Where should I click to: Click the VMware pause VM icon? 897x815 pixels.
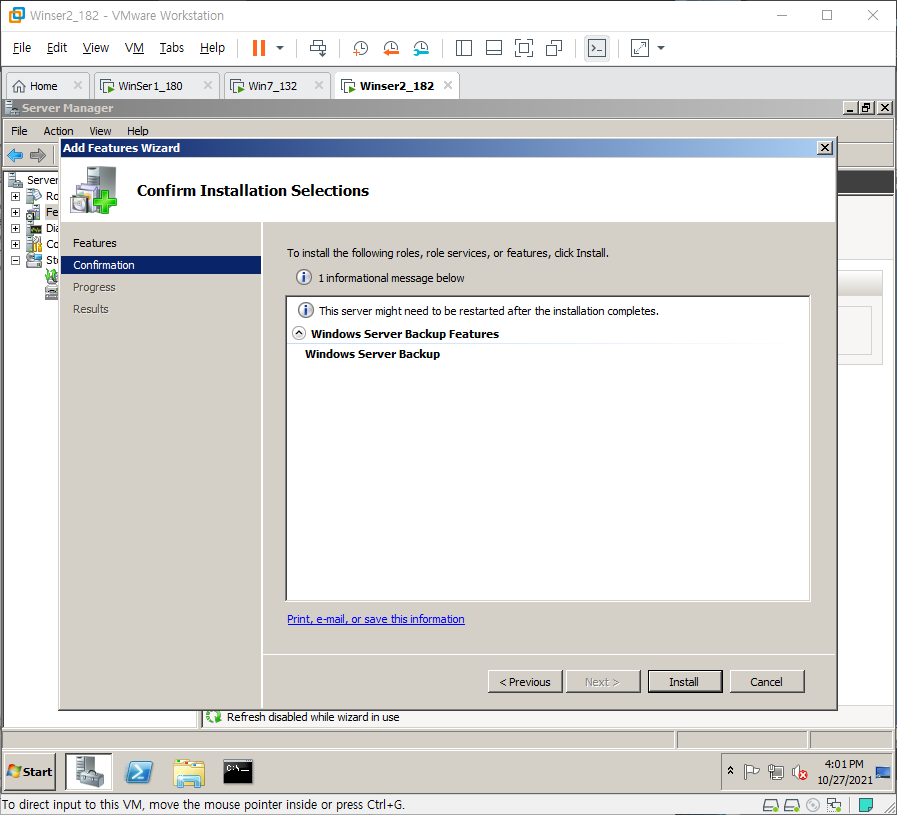259,48
